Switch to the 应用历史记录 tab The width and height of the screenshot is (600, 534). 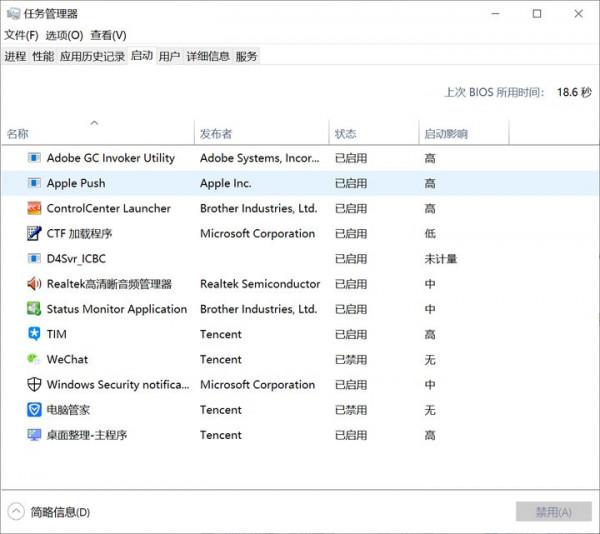tap(92, 57)
